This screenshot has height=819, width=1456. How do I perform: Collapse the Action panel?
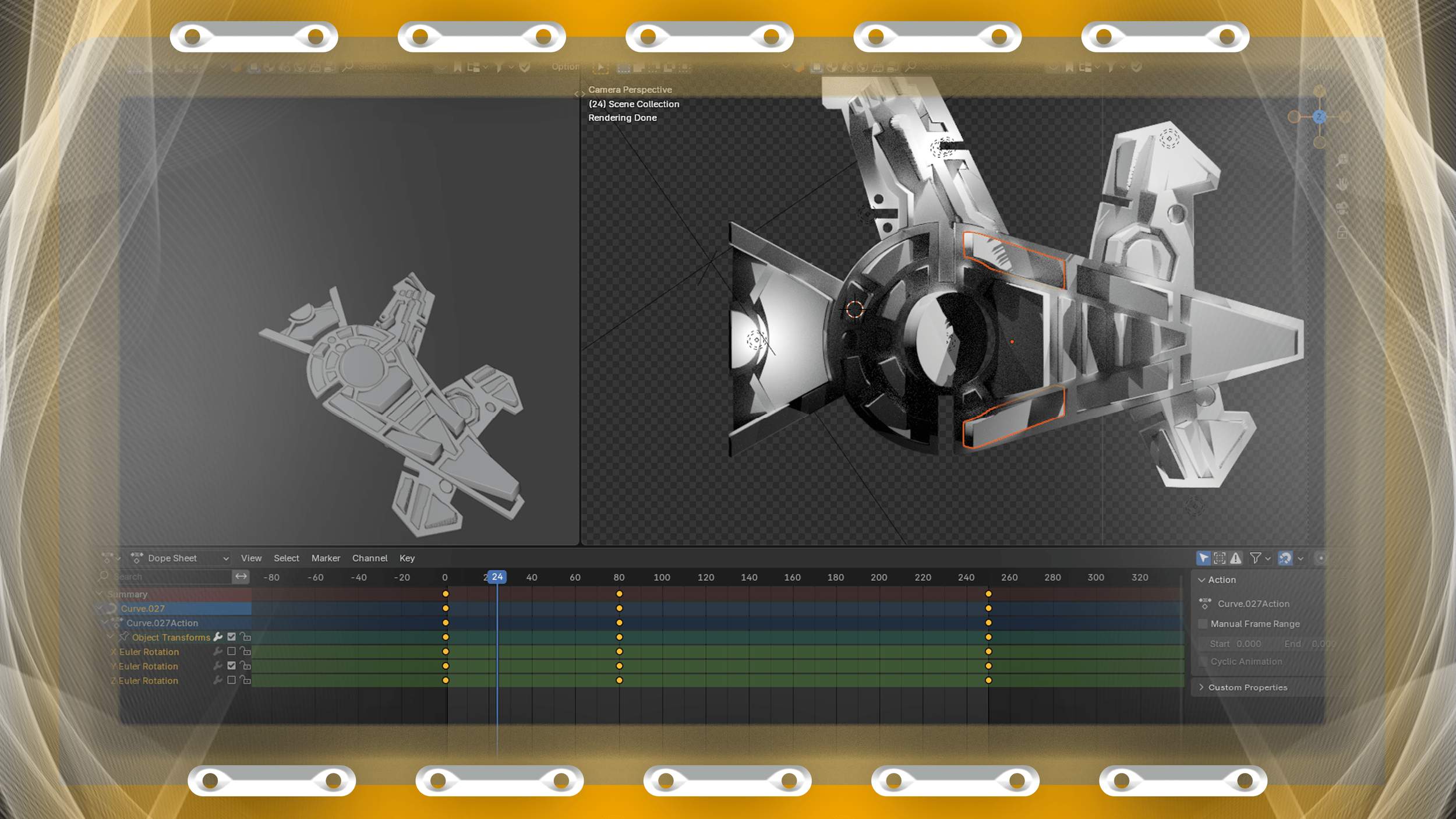pos(1201,580)
